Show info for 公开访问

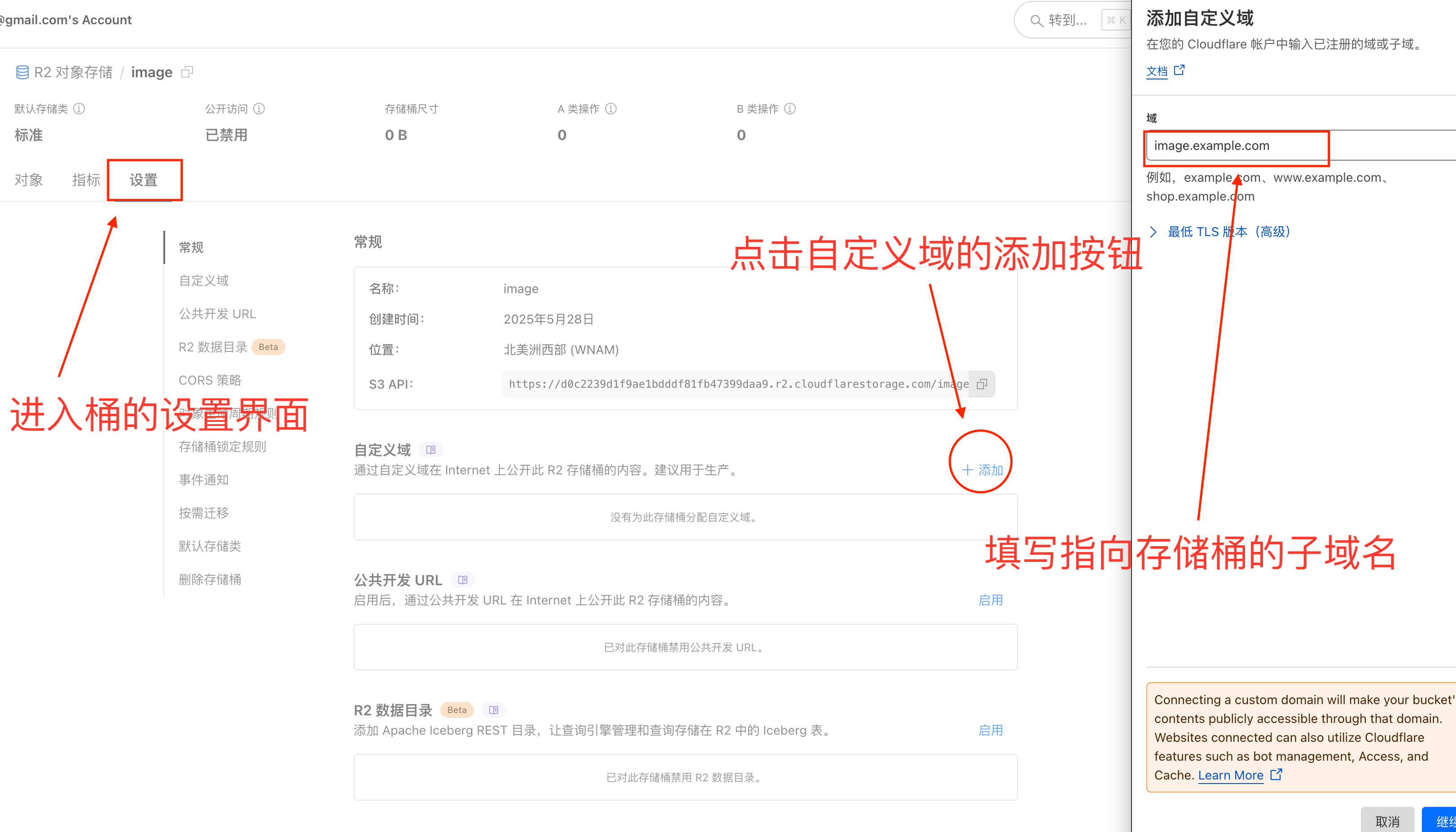point(259,109)
